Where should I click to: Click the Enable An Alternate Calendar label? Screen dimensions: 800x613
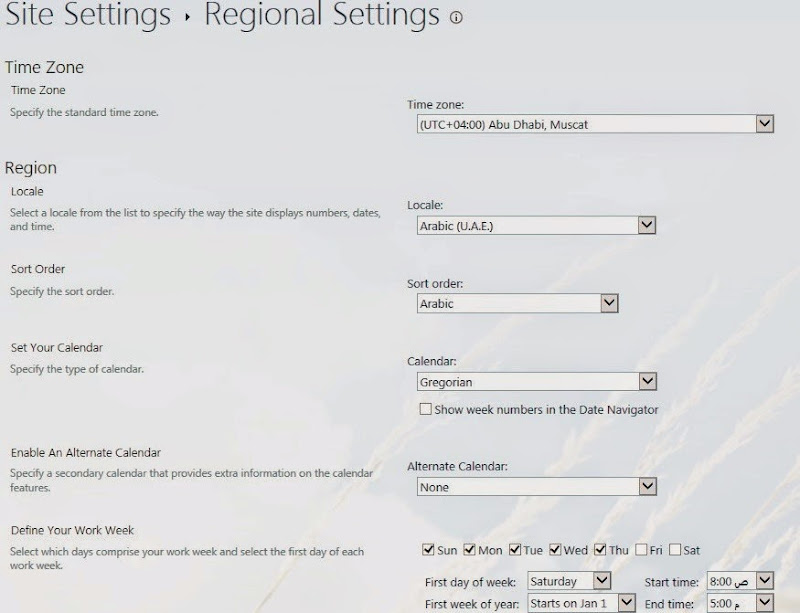coord(86,453)
